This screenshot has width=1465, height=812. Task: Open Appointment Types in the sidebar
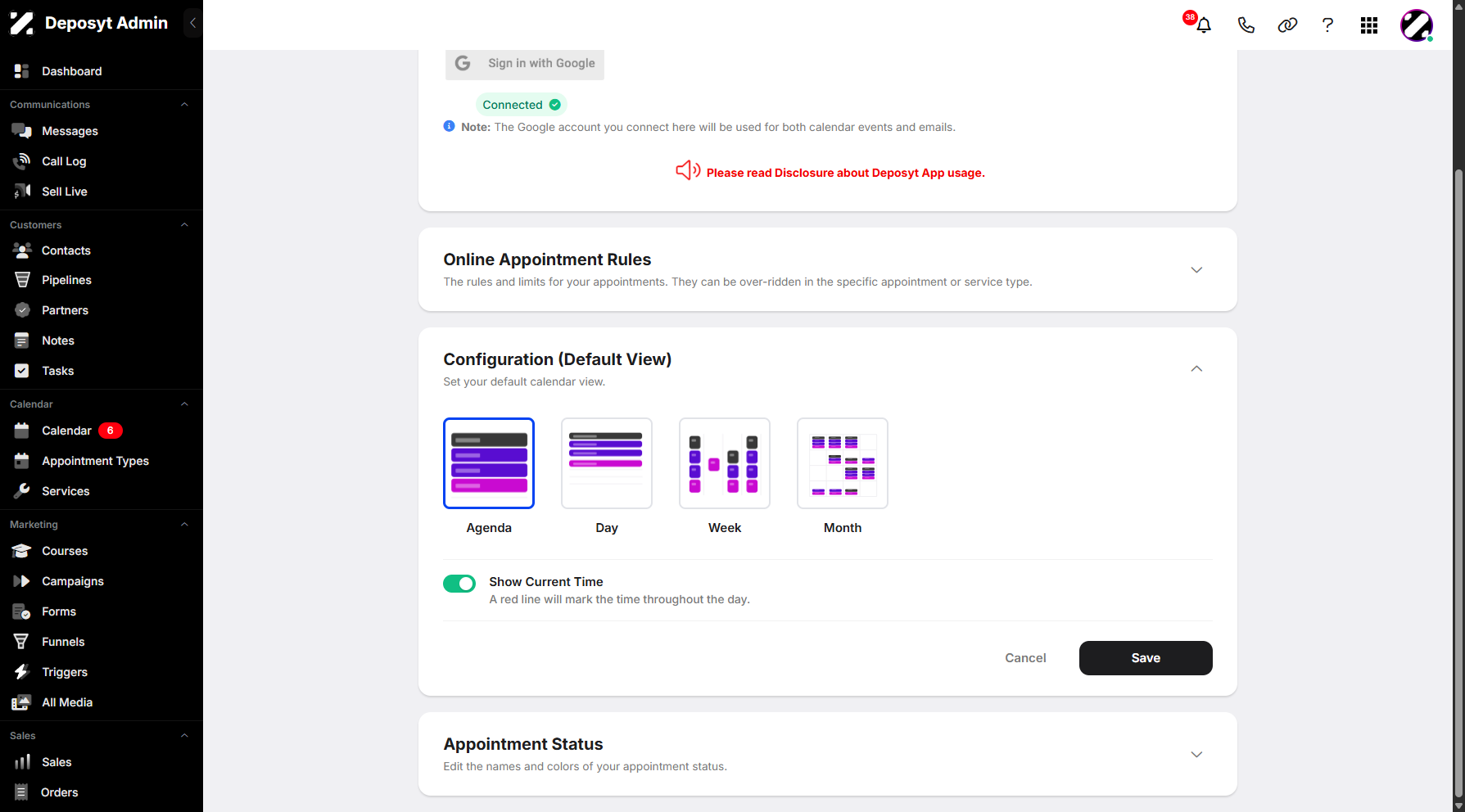[x=95, y=461]
